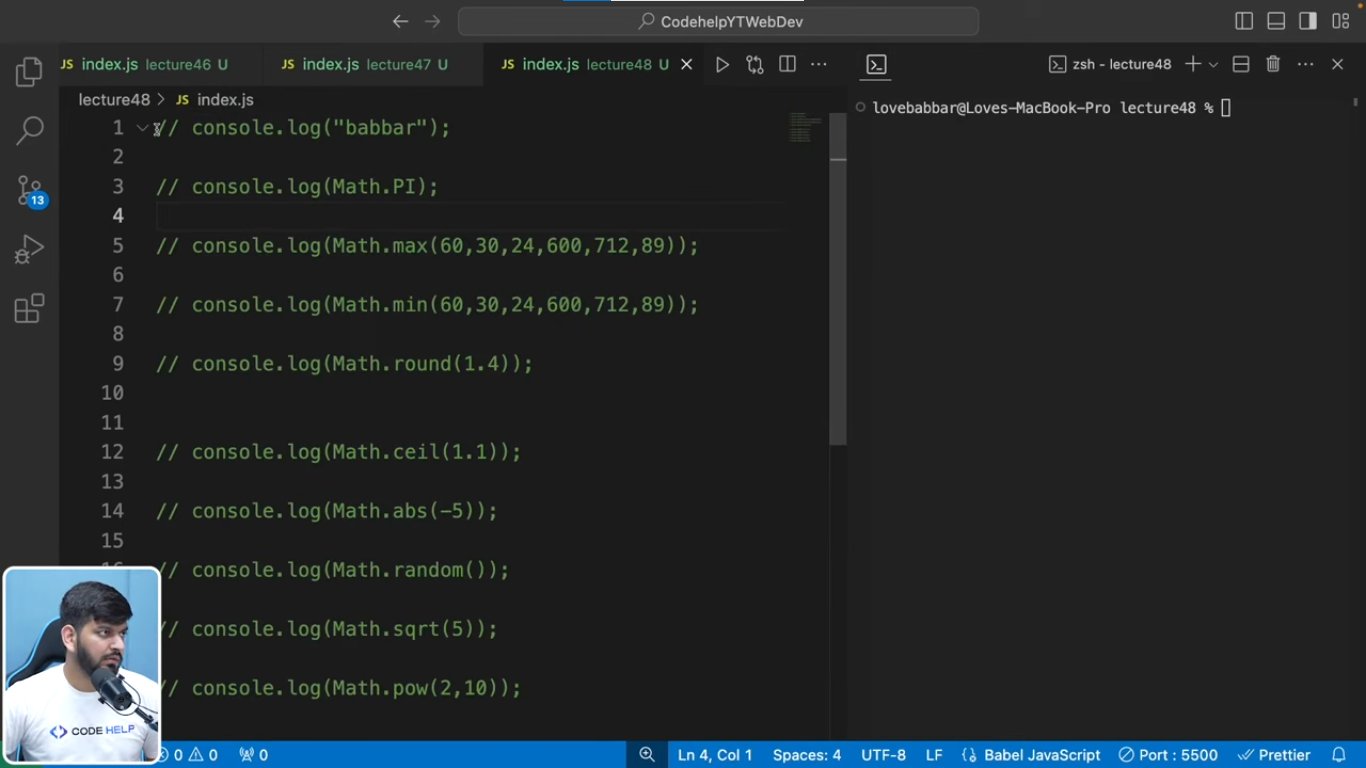Open the new terminal launch profile dropdown

[1214, 65]
